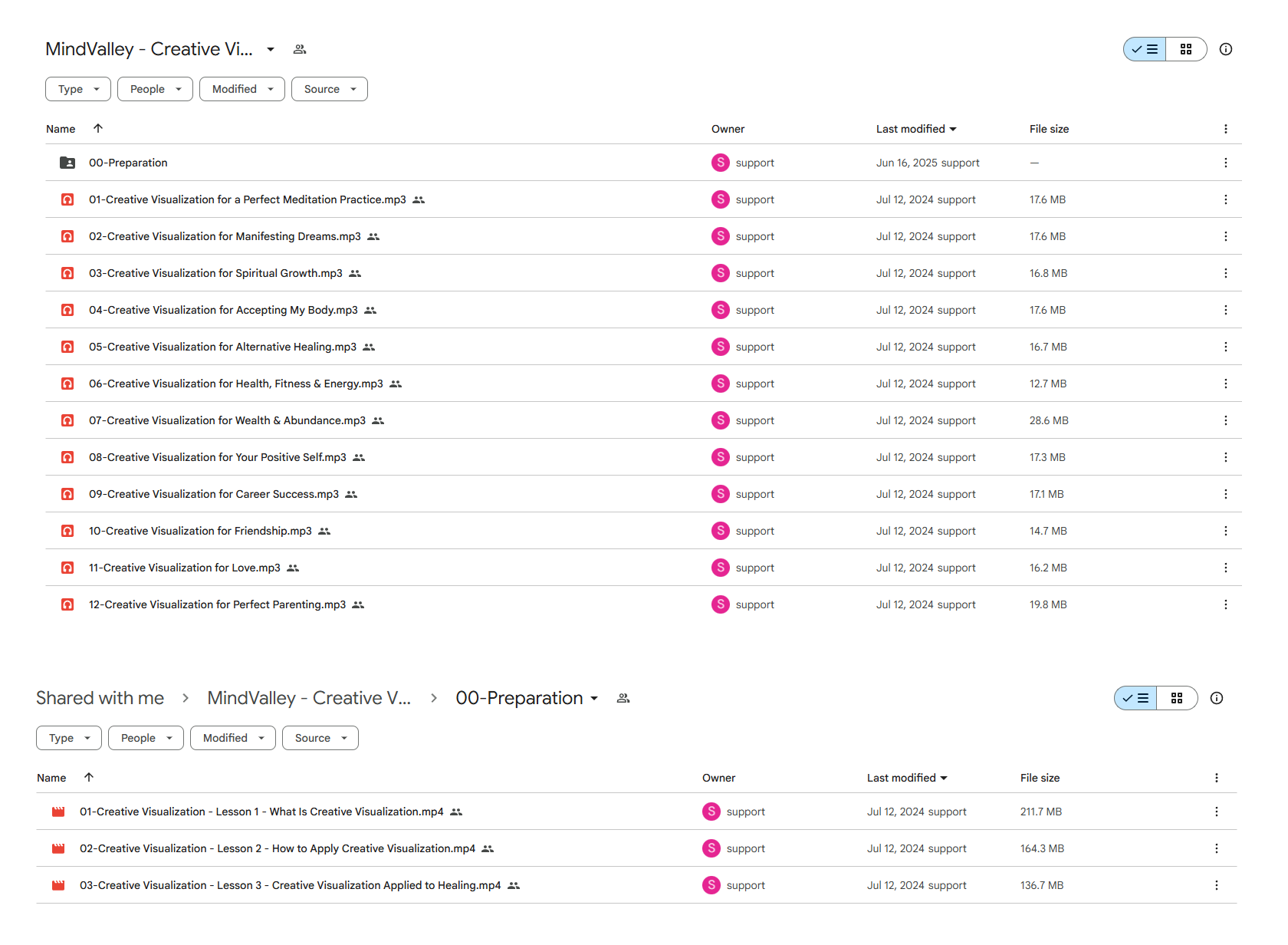Screen dimensions: 1288x945
Task: Click audio icon of 07-Wealth & Abundance mp3
Action: (x=67, y=420)
